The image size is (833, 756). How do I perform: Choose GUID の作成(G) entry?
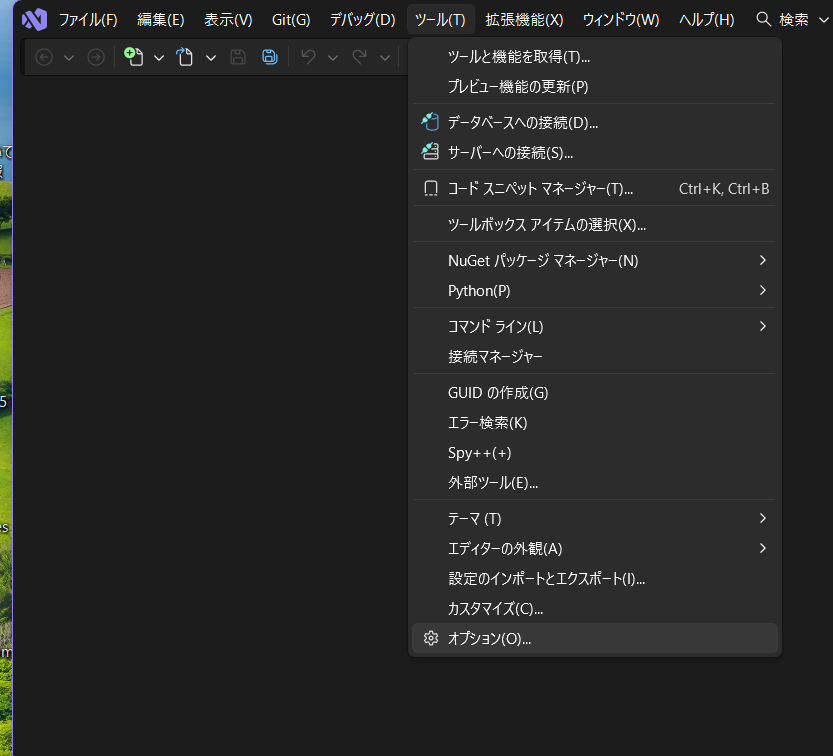point(594,393)
